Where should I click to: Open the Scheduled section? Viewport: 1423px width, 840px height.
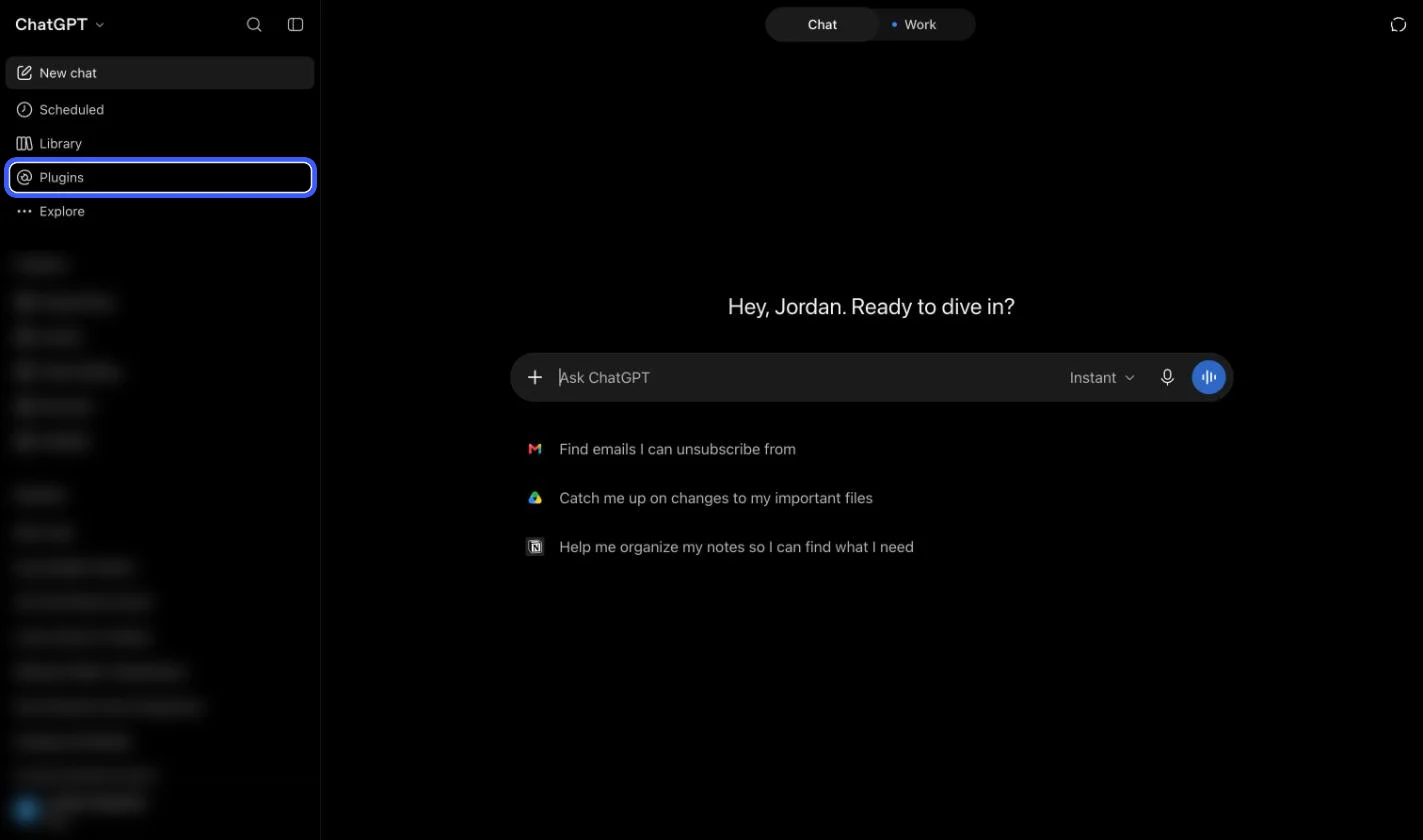(x=160, y=109)
